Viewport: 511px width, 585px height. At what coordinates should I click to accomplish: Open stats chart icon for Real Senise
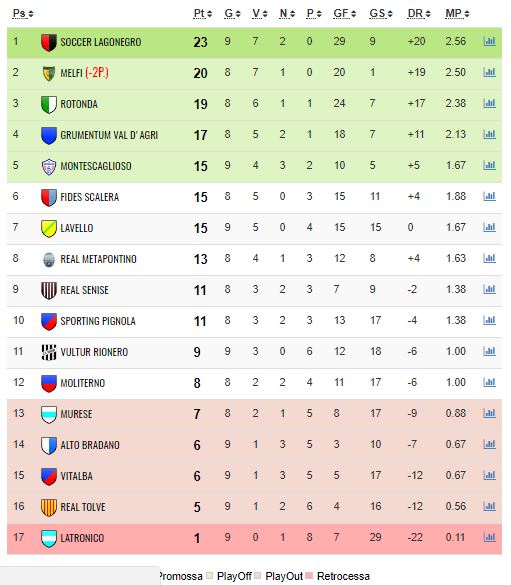tap(489, 289)
